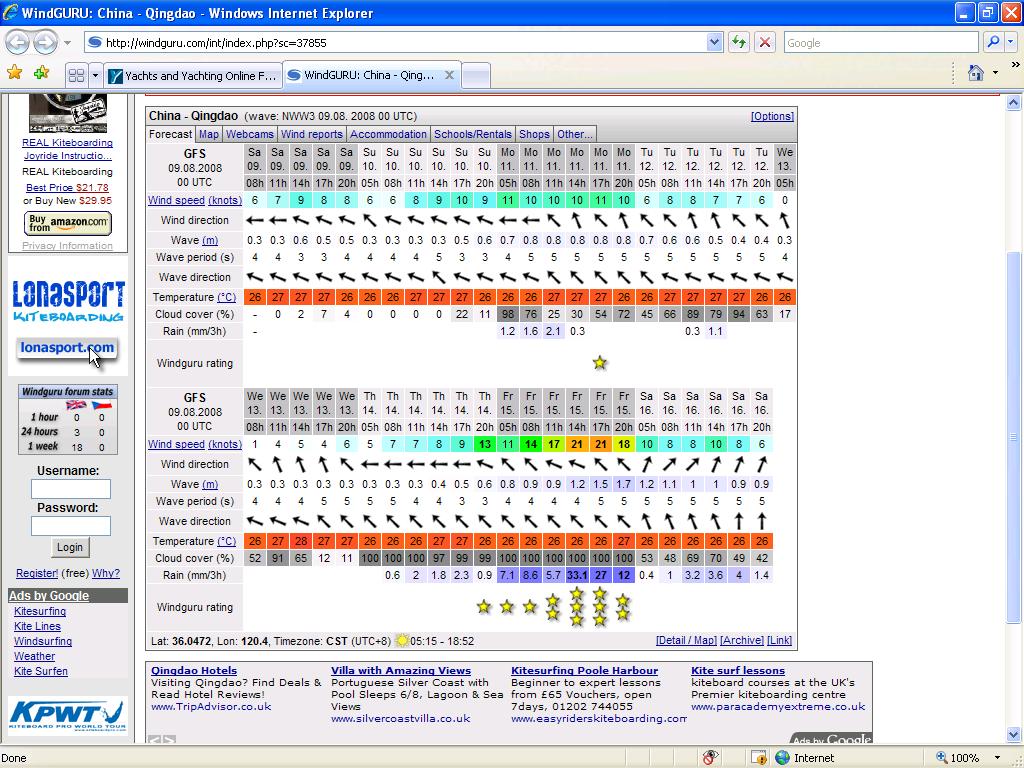1024x768 pixels.
Task: Click the Kite surf lessons ad
Action: point(738,671)
